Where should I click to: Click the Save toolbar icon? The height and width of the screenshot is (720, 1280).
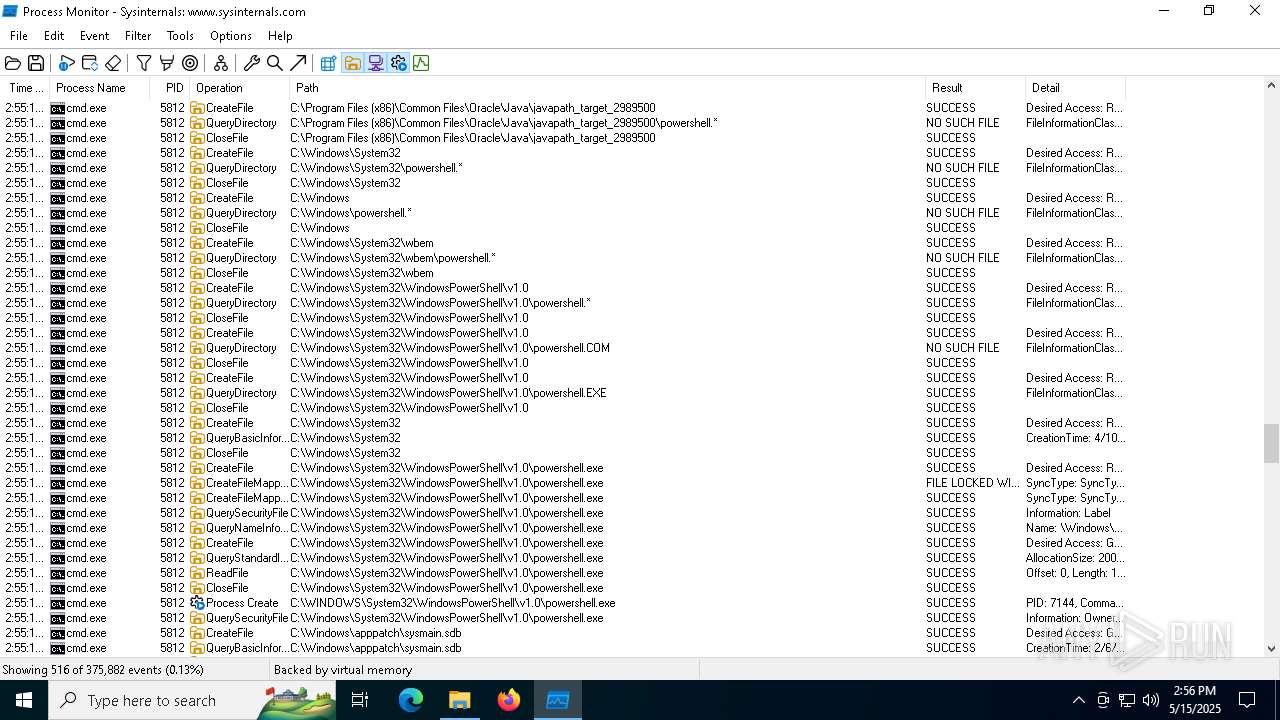pos(35,63)
